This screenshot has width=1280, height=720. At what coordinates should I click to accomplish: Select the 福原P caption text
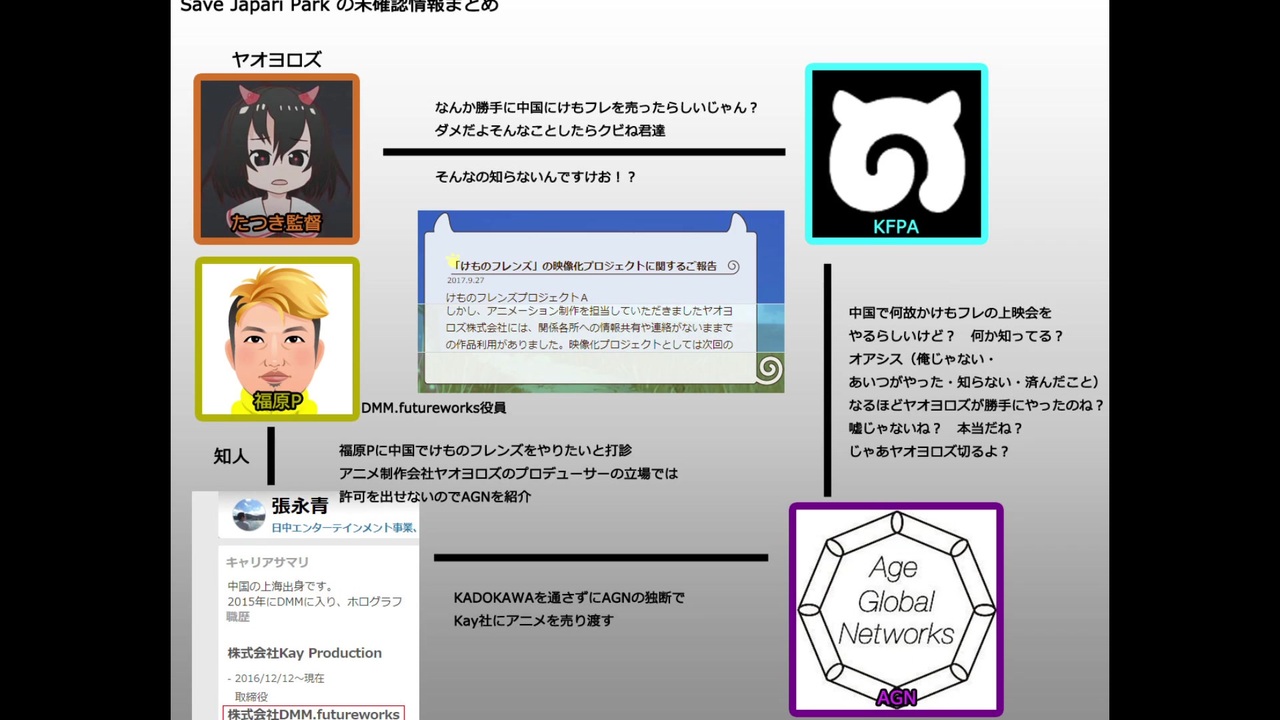pyautogui.click(x=277, y=401)
